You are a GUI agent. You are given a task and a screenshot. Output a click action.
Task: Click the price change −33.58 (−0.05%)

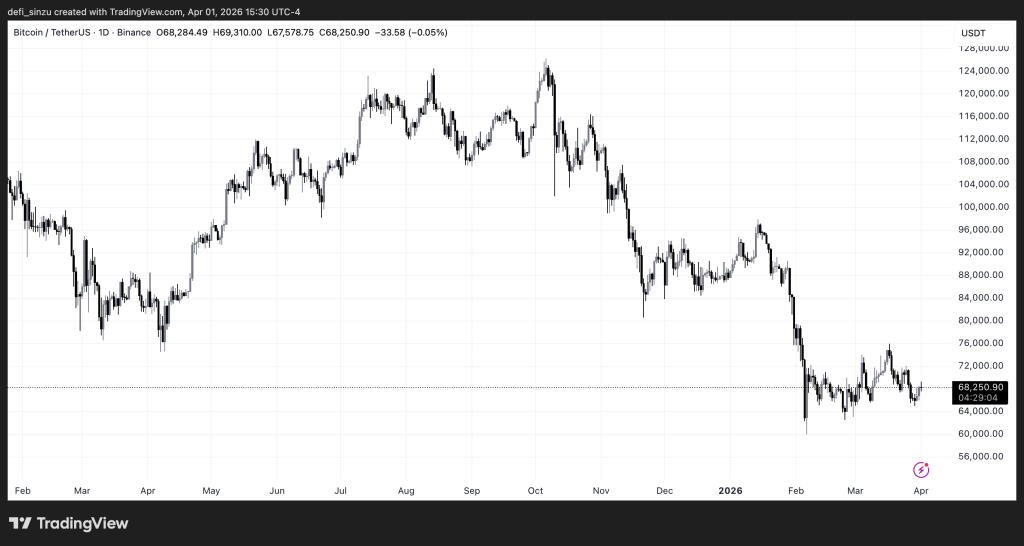pos(410,33)
